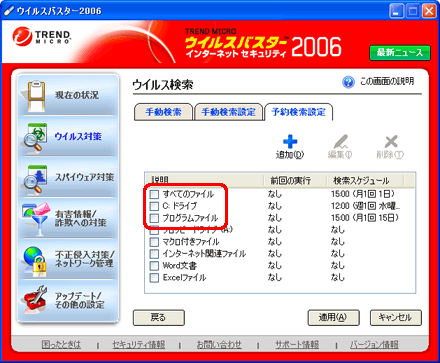Viewport: 440px width, 363px height.
Task: Check the すべてのファイル checkbox
Action: [154, 194]
